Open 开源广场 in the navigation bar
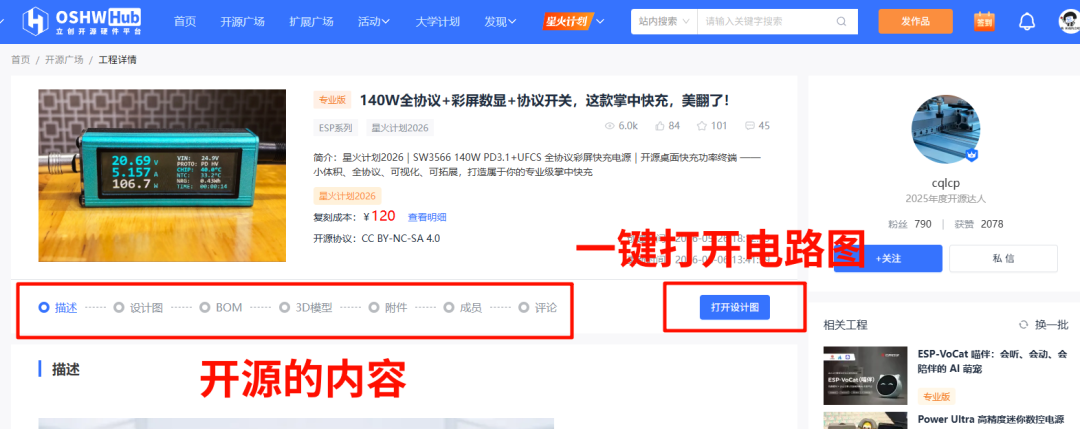 [x=242, y=21]
